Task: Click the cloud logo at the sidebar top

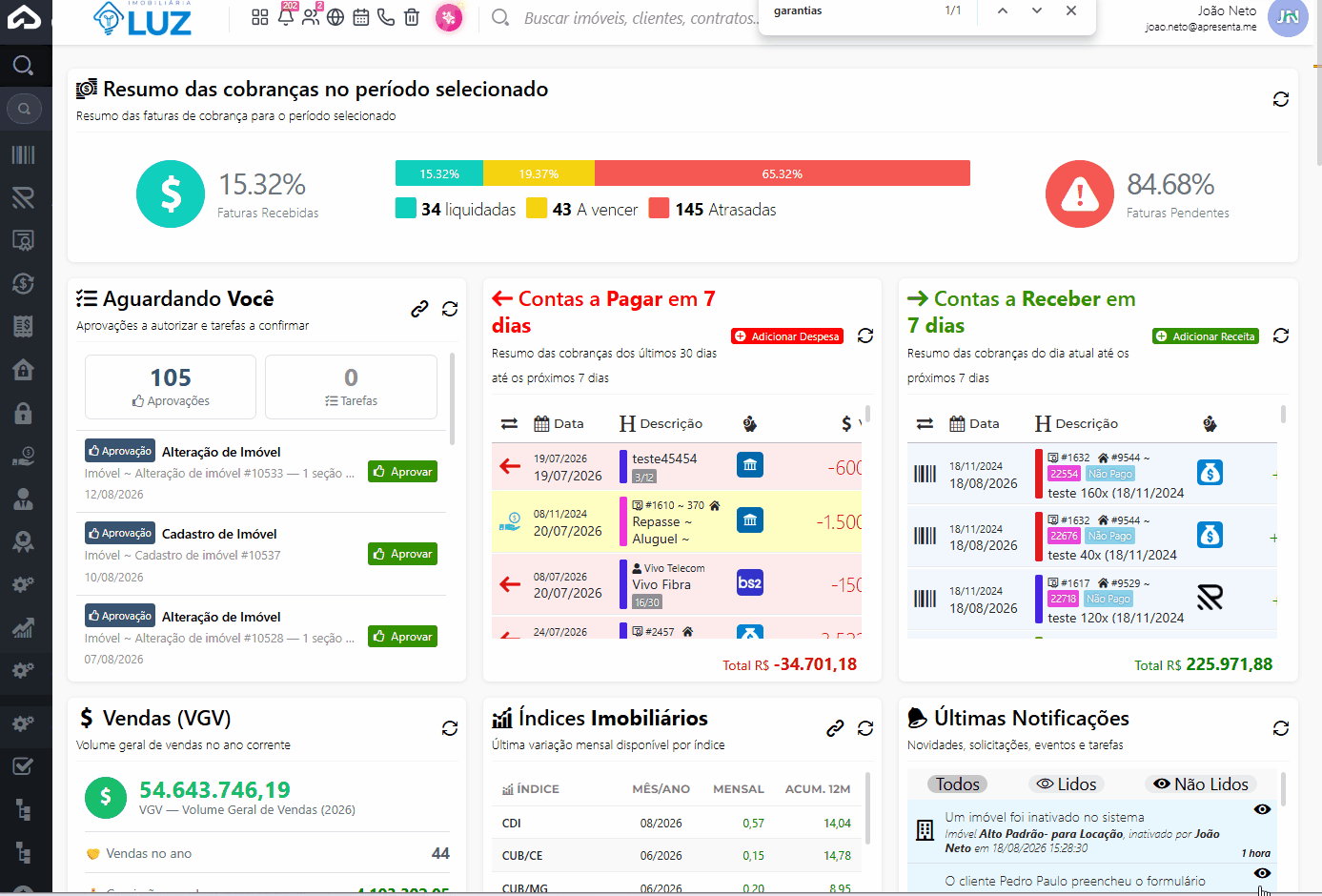Action: (25, 17)
